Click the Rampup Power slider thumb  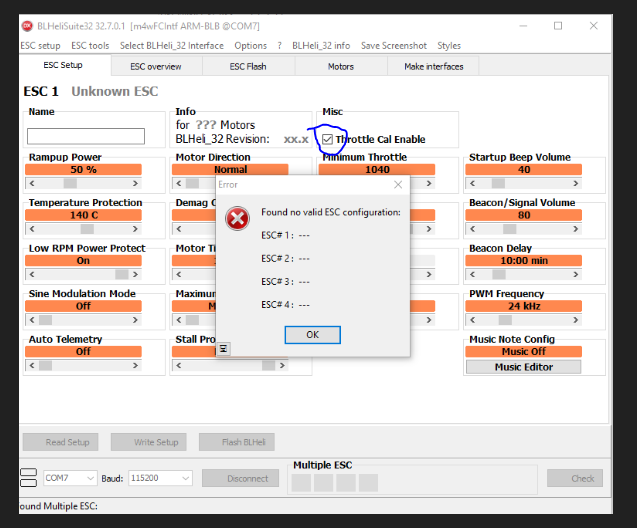tap(70, 184)
